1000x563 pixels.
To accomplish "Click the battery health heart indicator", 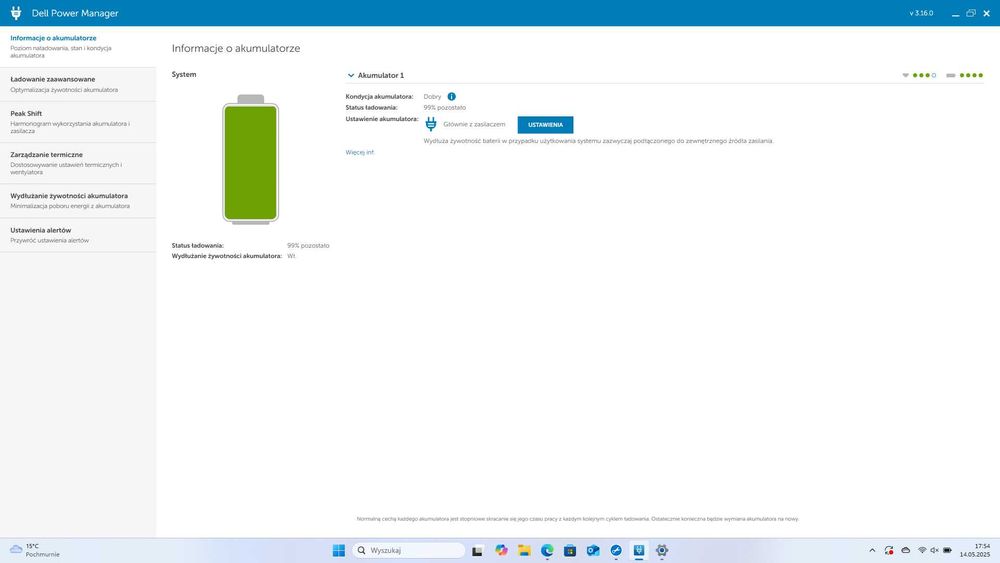I will click(906, 75).
